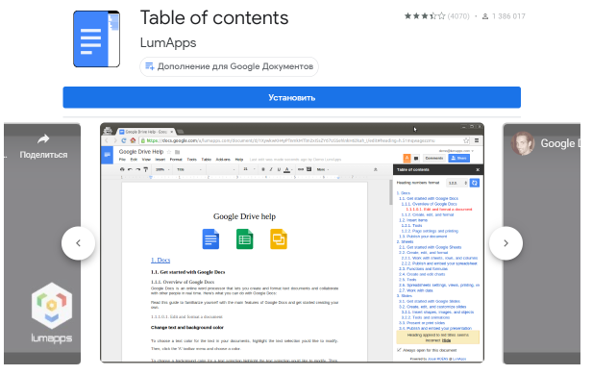Open the Title style dropdown in preview toolbar
The width and height of the screenshot is (592, 375).
pyautogui.click(x=190, y=170)
